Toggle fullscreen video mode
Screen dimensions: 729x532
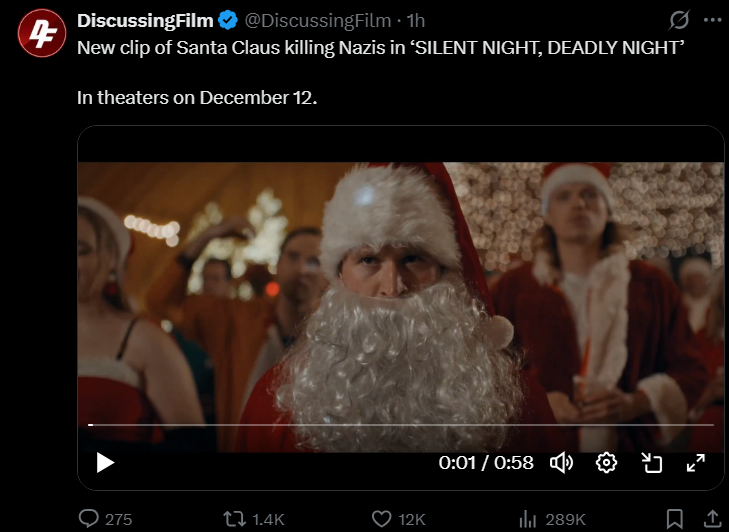click(x=695, y=463)
